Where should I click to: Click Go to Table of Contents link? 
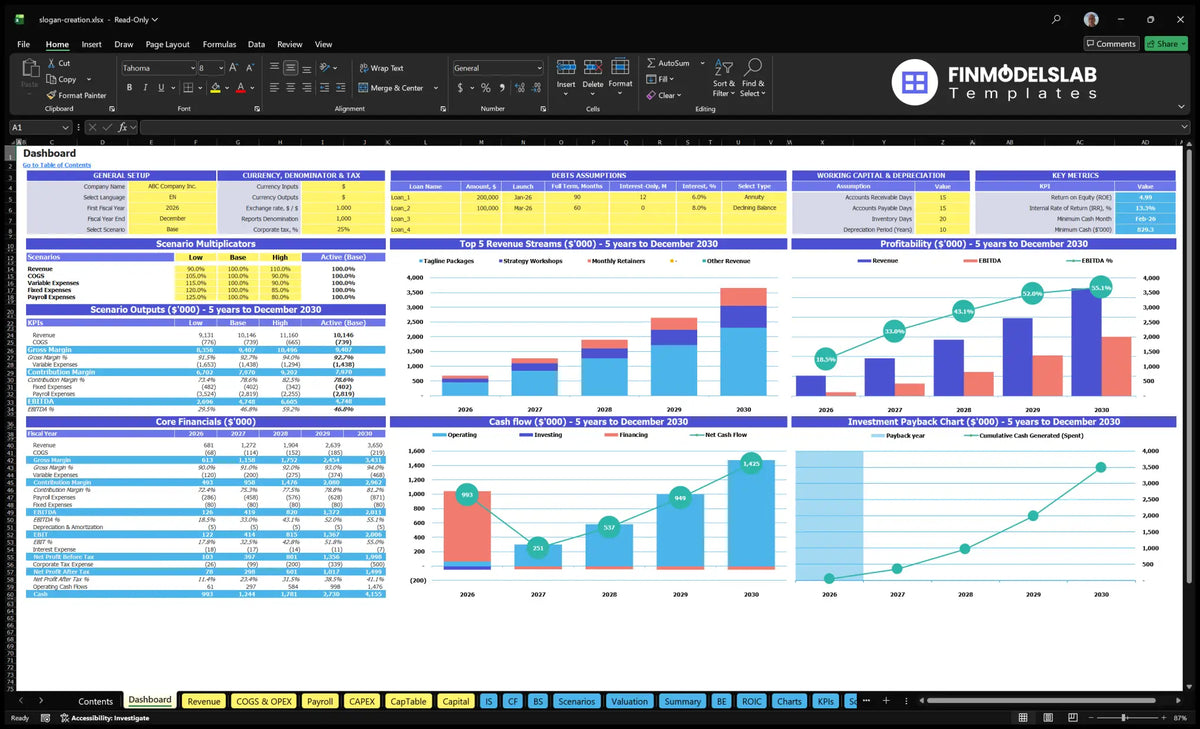(57, 165)
